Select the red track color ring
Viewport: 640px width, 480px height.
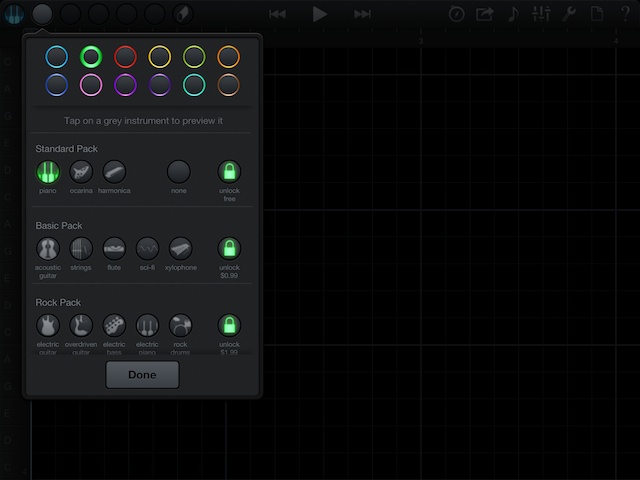(125, 56)
